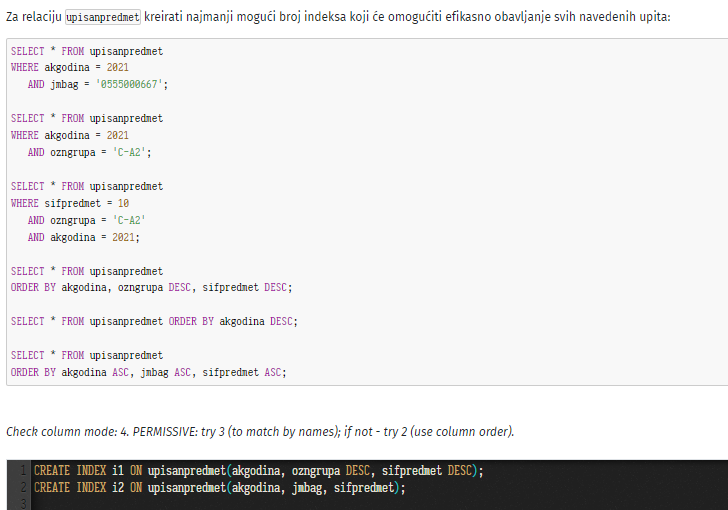728x510 pixels.
Task: Click ORDER BY akgodina DESC query line
Action: pos(154,321)
